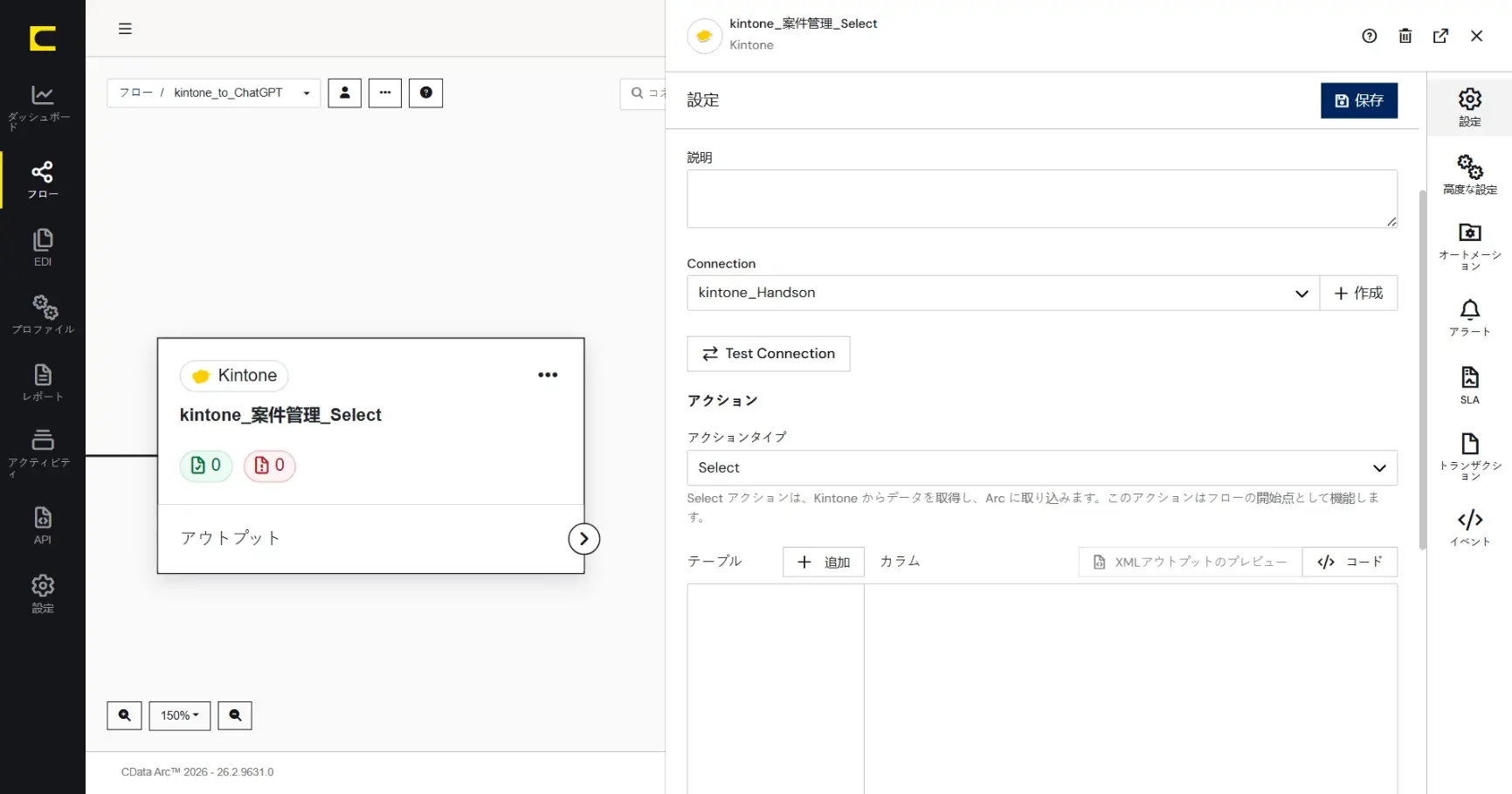Switch to the SLA tab

pos(1470,386)
